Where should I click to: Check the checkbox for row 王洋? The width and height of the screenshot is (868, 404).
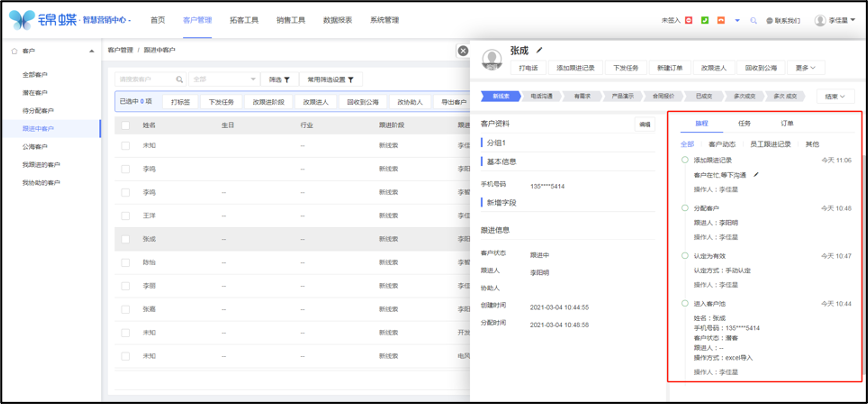click(125, 216)
